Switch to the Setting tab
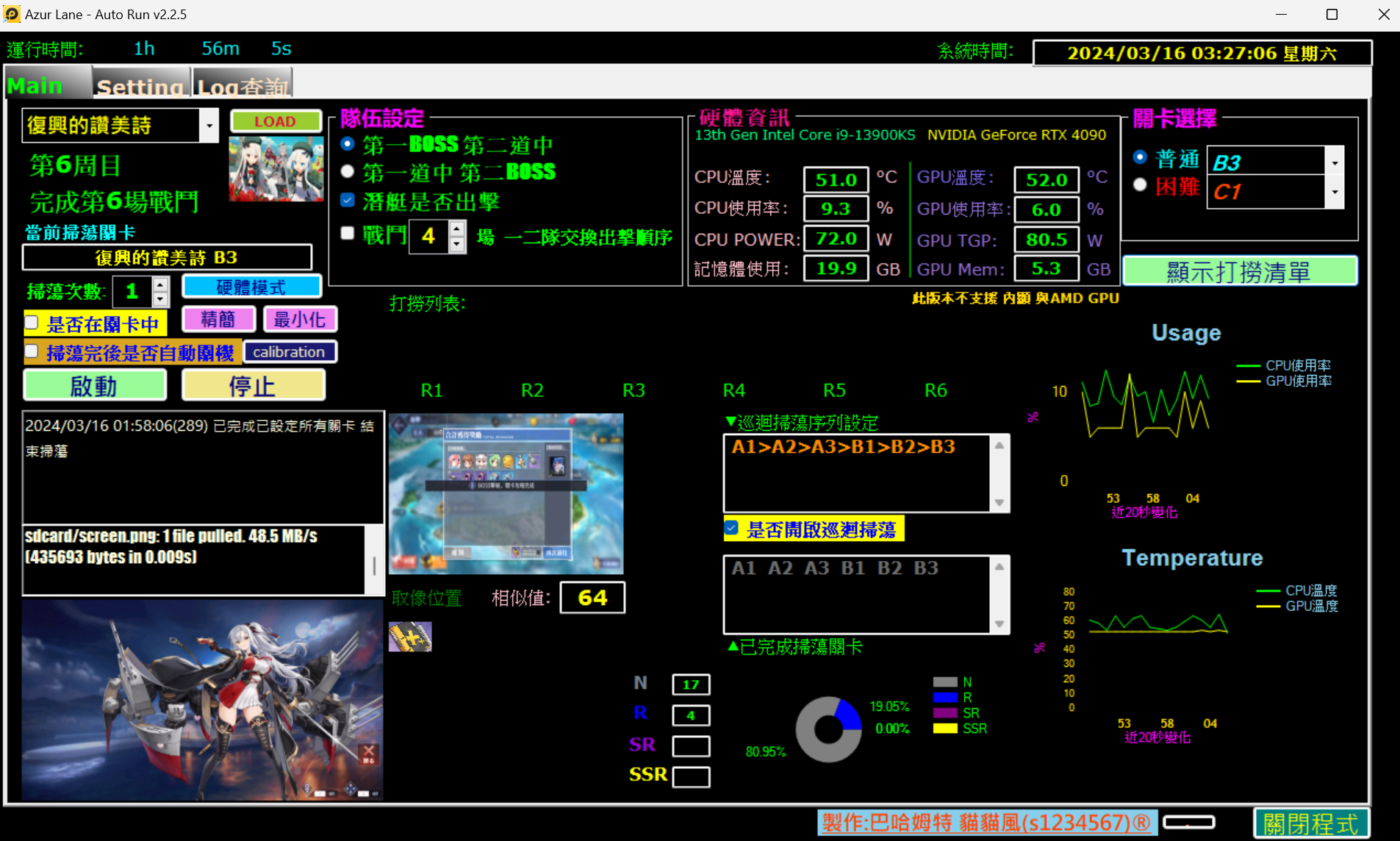 coord(140,85)
